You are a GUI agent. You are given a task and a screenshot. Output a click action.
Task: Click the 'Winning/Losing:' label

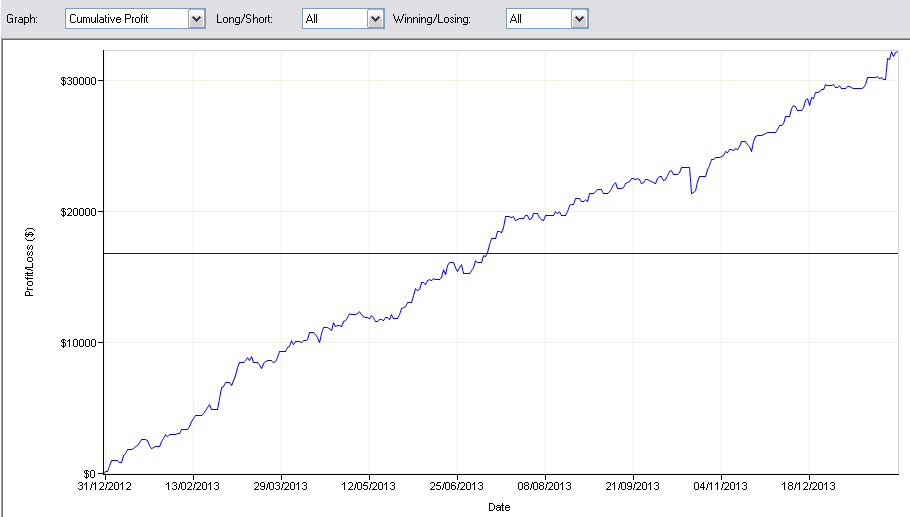pyautogui.click(x=432, y=19)
